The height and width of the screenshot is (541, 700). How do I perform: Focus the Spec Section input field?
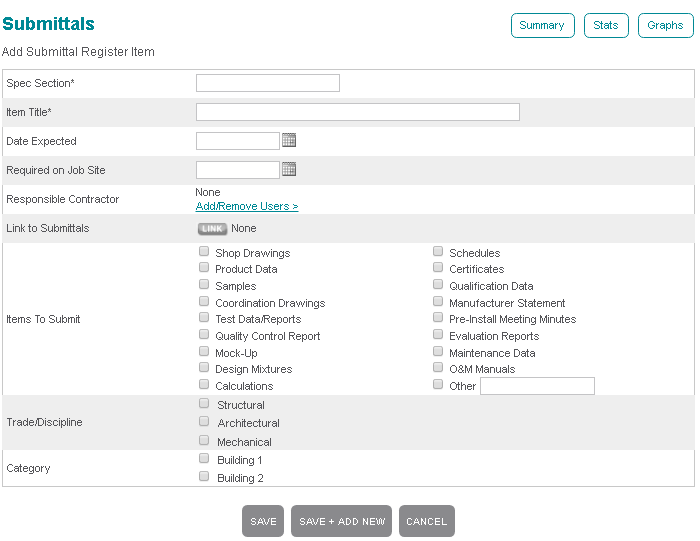[x=268, y=83]
